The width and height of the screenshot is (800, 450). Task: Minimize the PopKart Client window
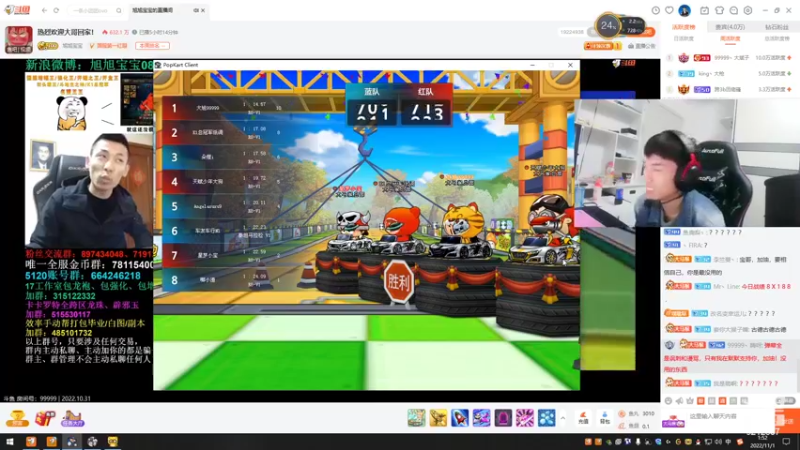(x=532, y=65)
